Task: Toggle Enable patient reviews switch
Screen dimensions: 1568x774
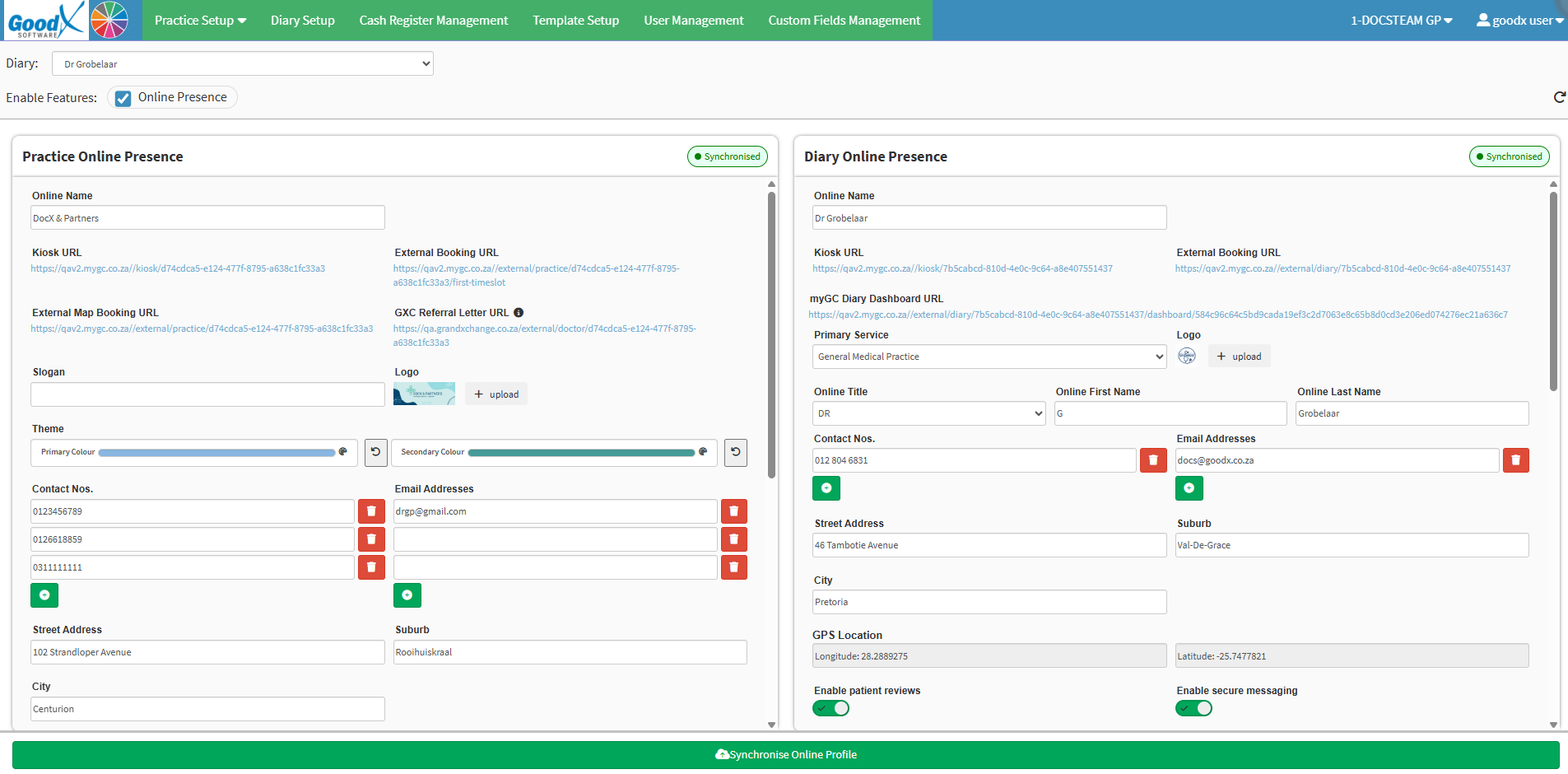Action: click(x=831, y=708)
